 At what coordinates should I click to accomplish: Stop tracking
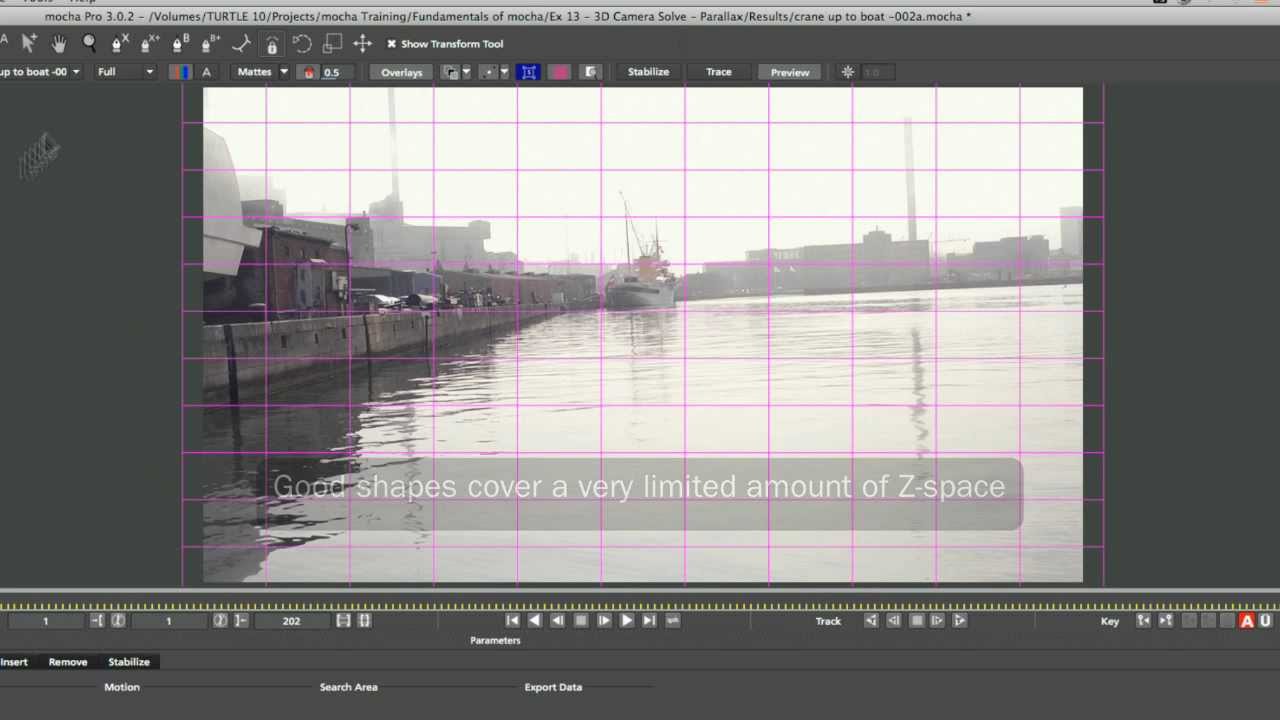[x=917, y=621]
